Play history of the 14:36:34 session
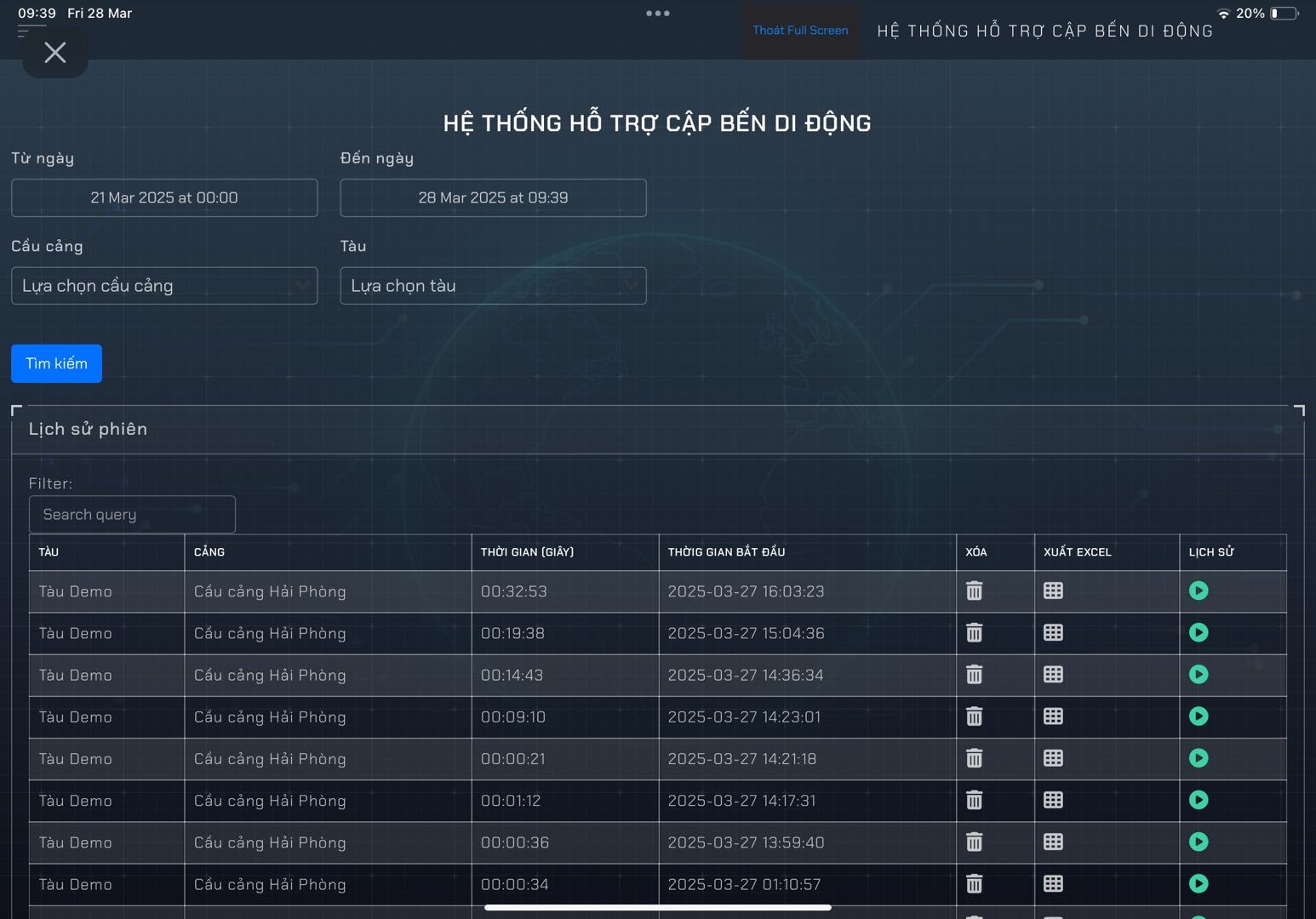The image size is (1316, 919). point(1199,675)
